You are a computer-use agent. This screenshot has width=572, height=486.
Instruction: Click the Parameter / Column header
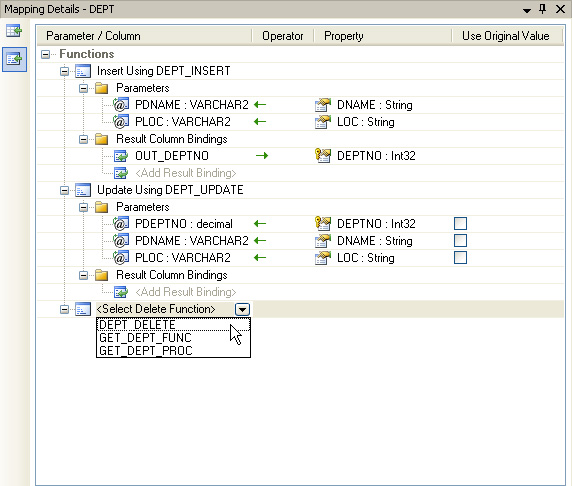[144, 36]
